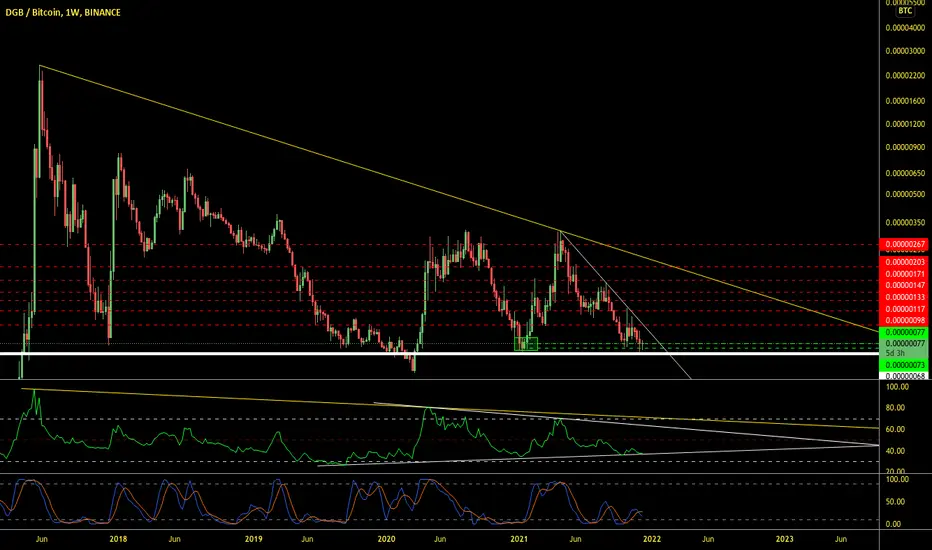This screenshot has width=932, height=550.
Task: Click the 0.00003000 price scale value
Action: coord(905,51)
